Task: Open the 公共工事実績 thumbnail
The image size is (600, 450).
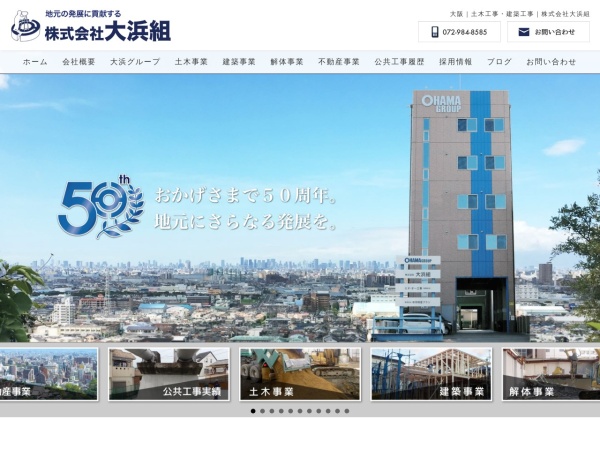Action: [169, 374]
